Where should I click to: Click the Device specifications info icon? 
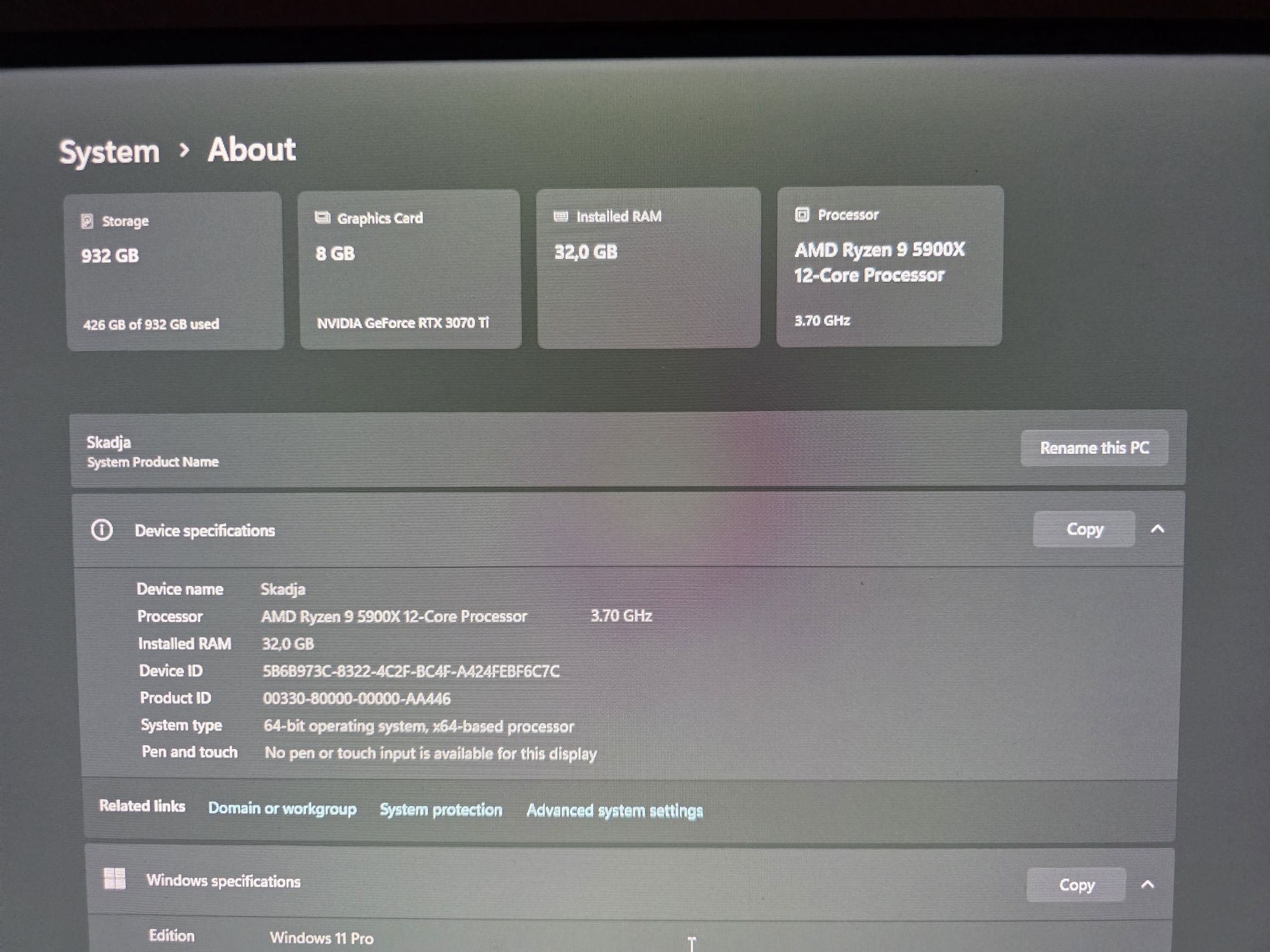102,530
